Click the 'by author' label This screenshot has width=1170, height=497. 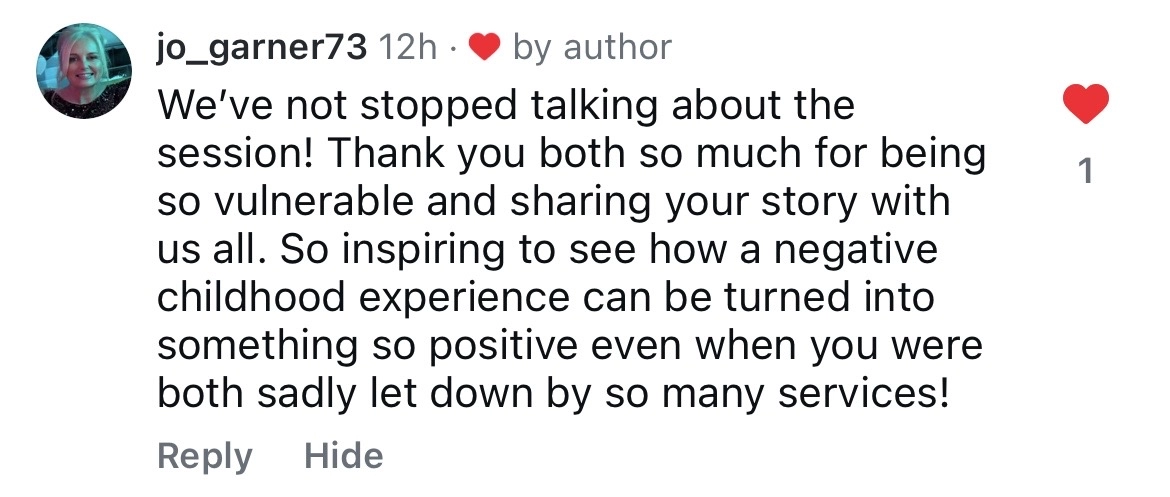point(592,47)
